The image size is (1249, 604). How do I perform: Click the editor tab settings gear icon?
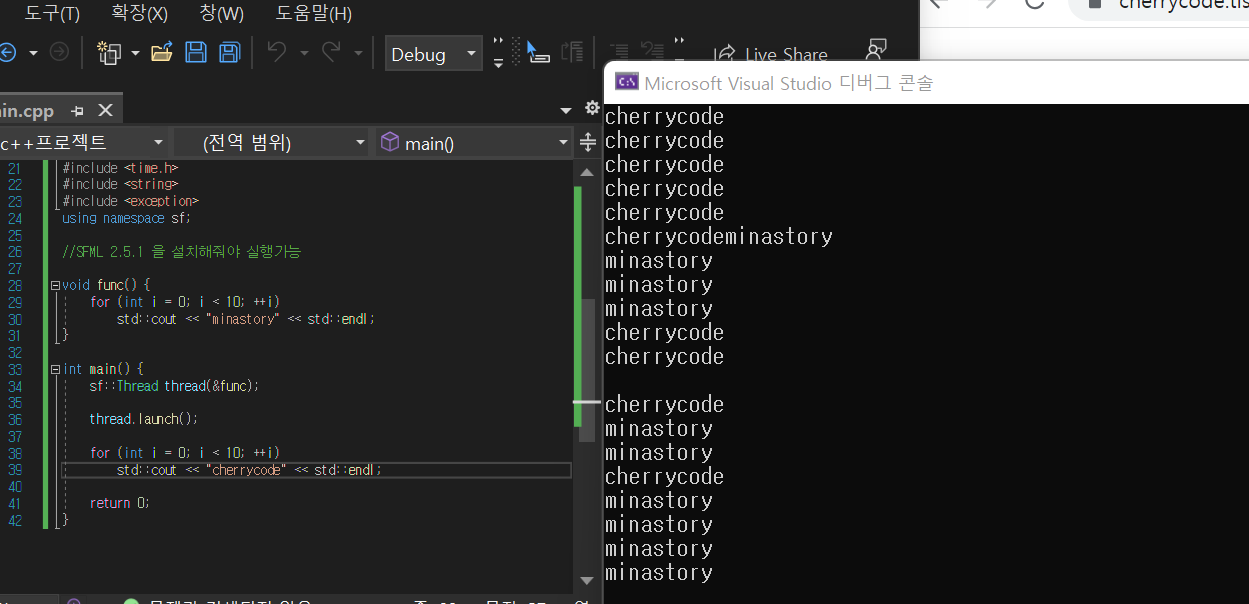point(591,108)
